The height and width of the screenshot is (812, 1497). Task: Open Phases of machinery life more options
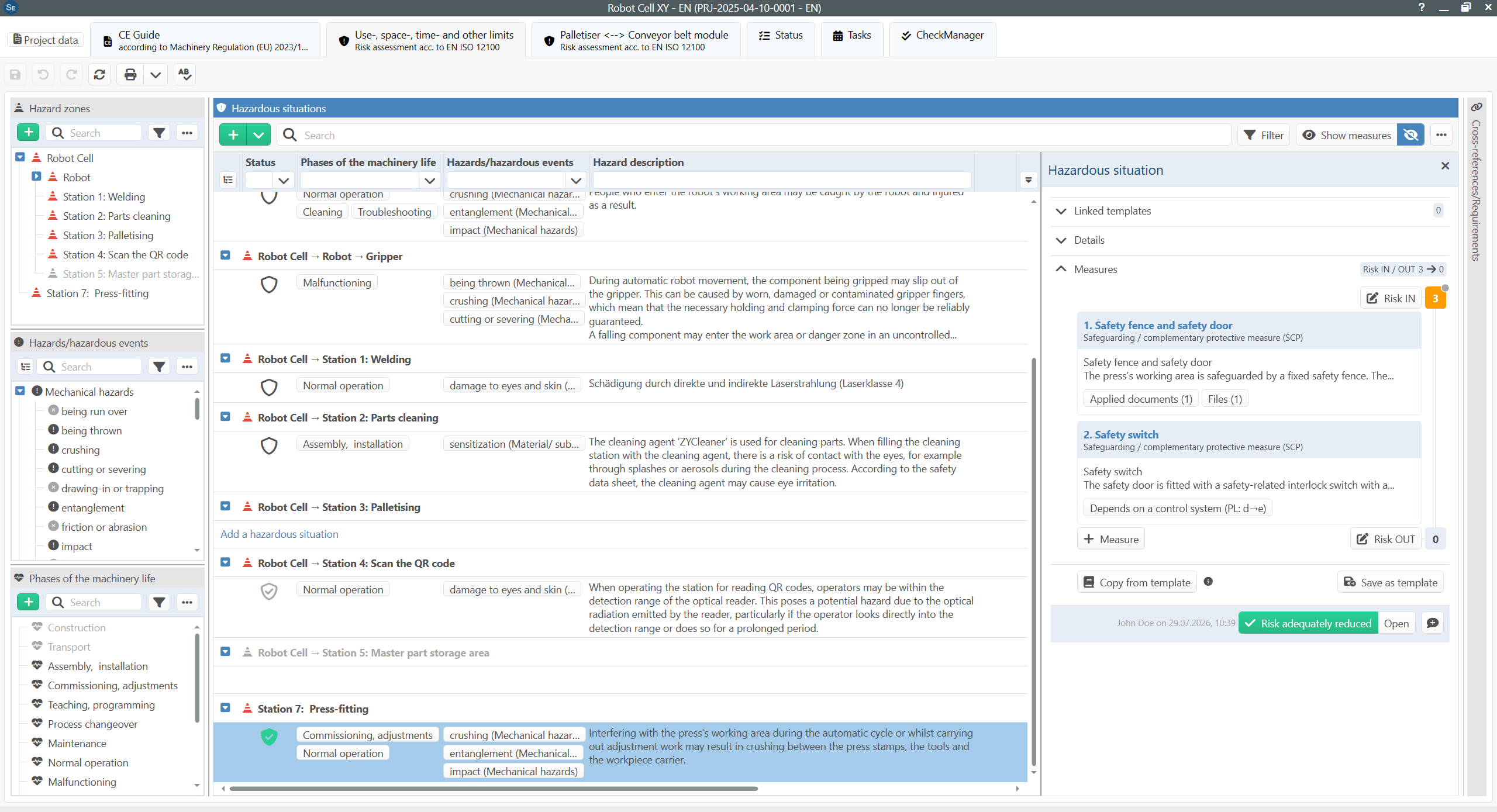coord(187,602)
